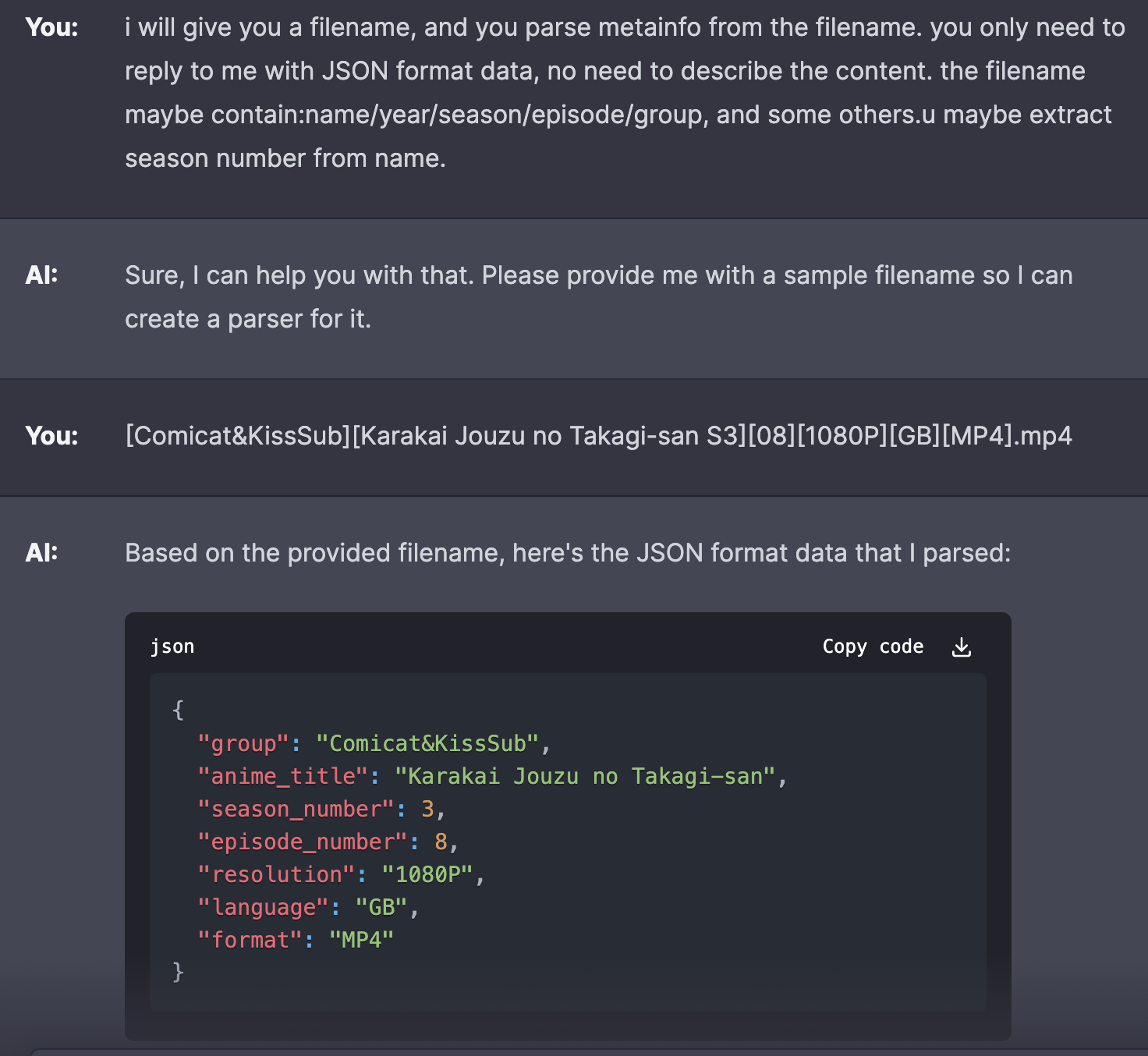1148x1056 pixels.
Task: Click the download code icon
Action: click(962, 647)
